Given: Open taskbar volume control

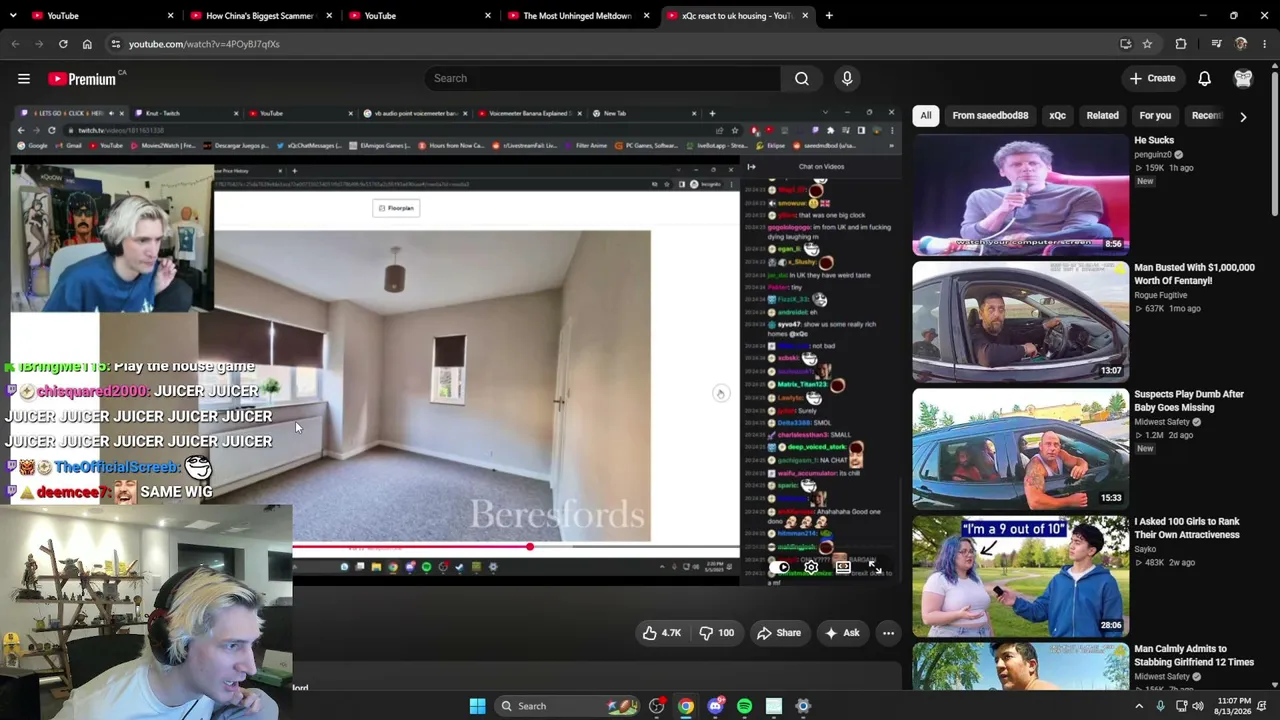Looking at the screenshot, I should click(x=1198, y=706).
